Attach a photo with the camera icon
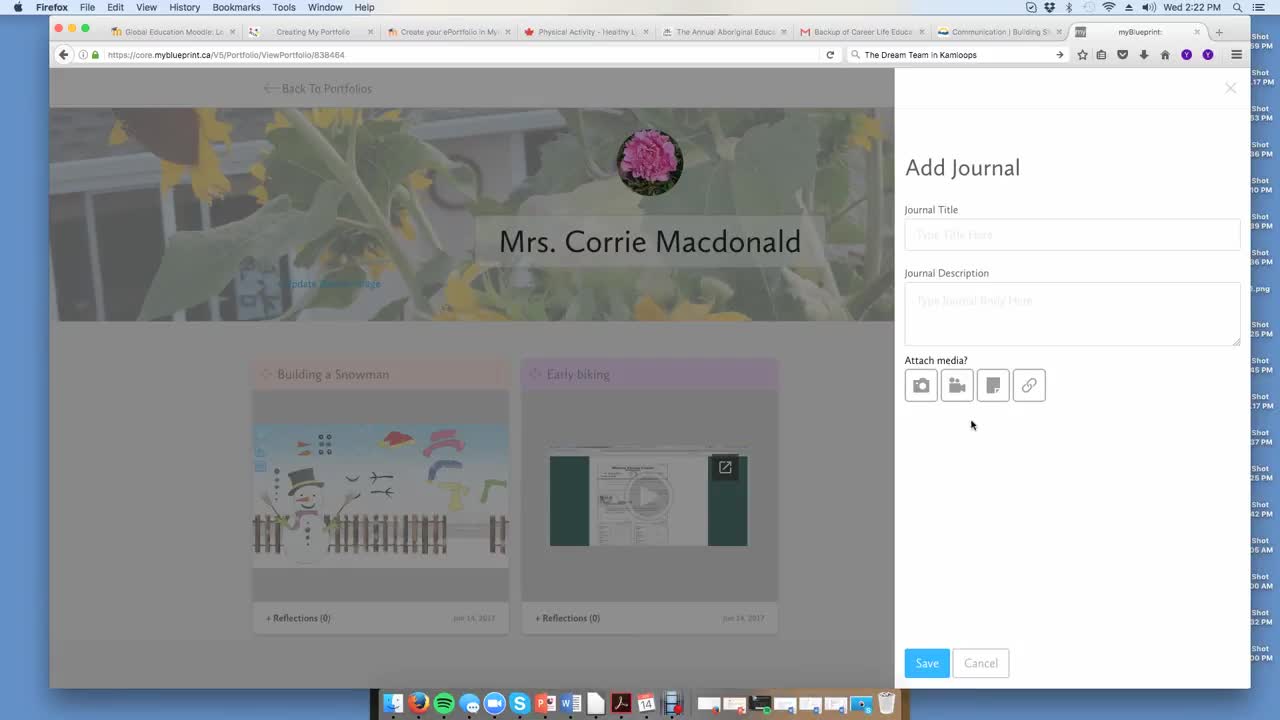Image resolution: width=1280 pixels, height=720 pixels. pos(921,385)
